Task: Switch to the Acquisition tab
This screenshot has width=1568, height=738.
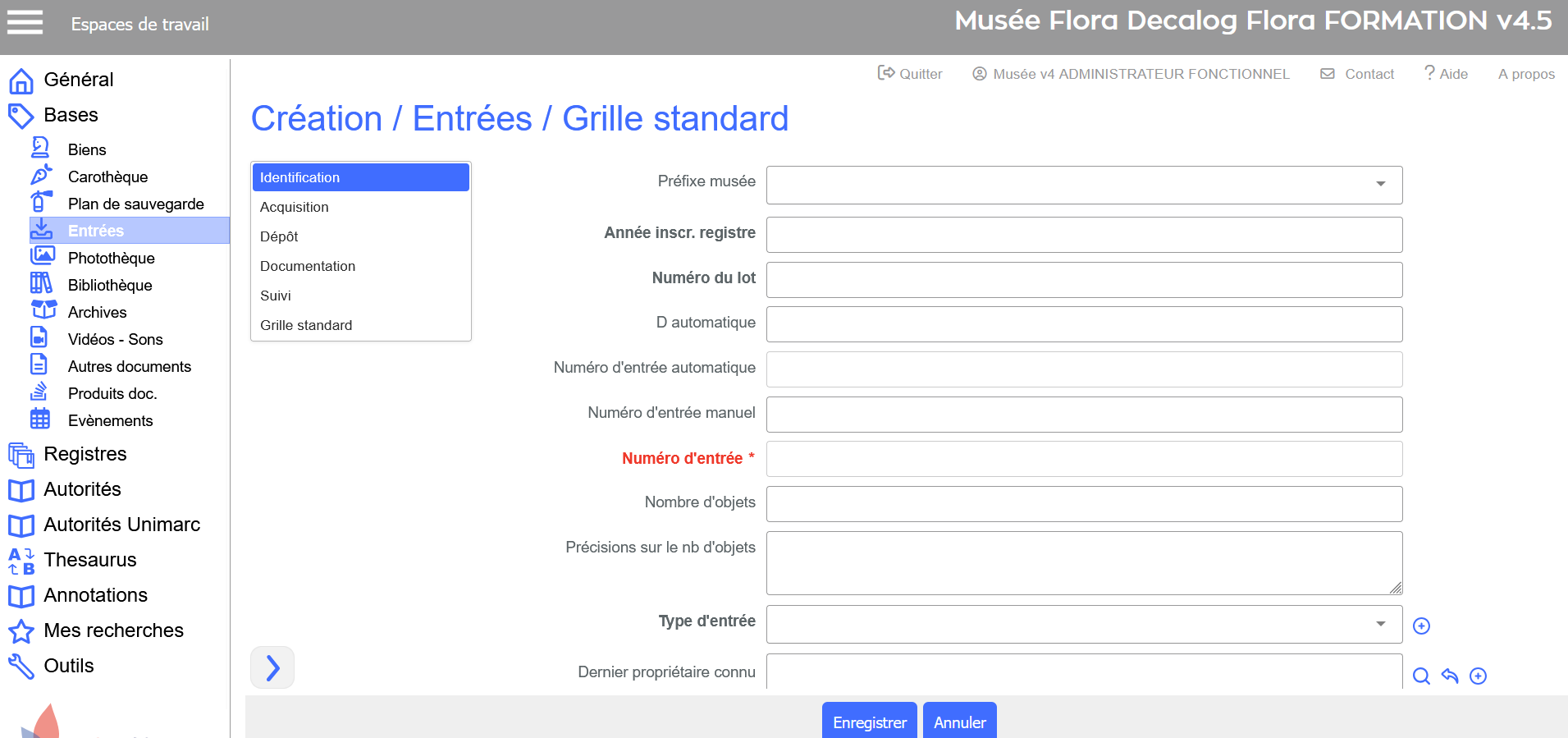Action: pos(295,207)
